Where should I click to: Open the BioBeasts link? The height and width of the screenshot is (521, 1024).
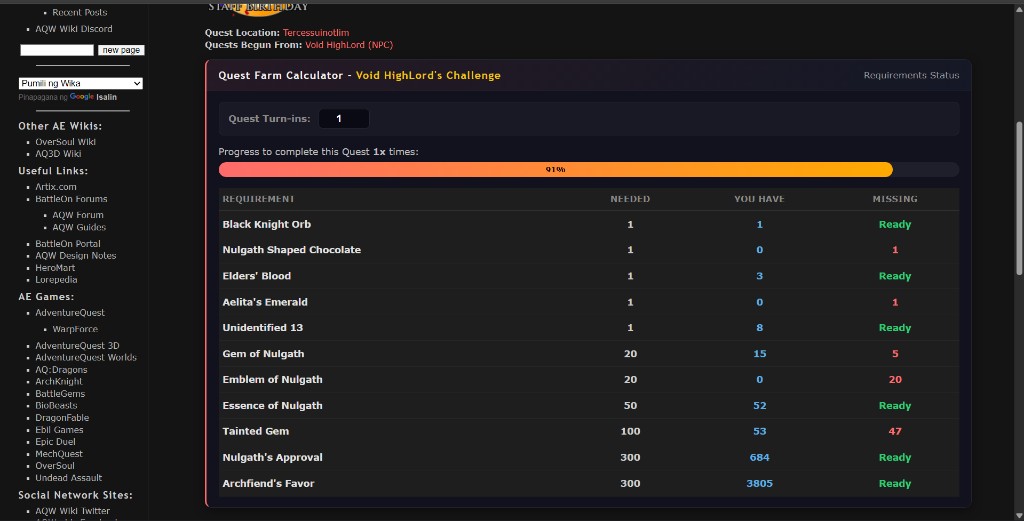click(56, 405)
